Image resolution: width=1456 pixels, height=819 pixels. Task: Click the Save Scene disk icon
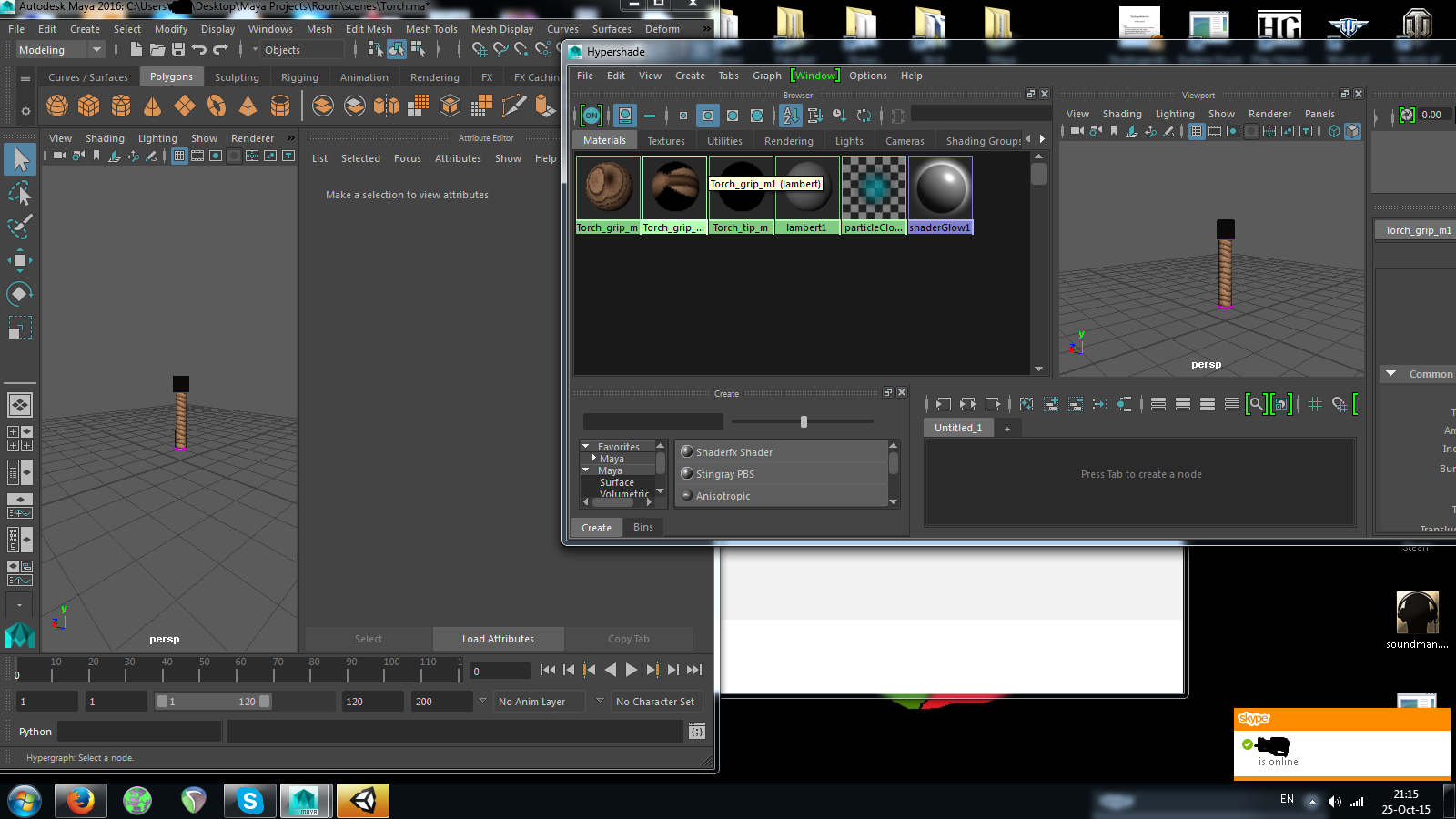(178, 49)
